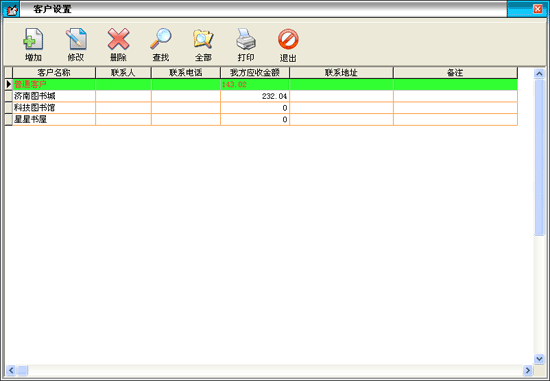Click the 备注 column header
This screenshot has width=550, height=381.
tap(455, 73)
